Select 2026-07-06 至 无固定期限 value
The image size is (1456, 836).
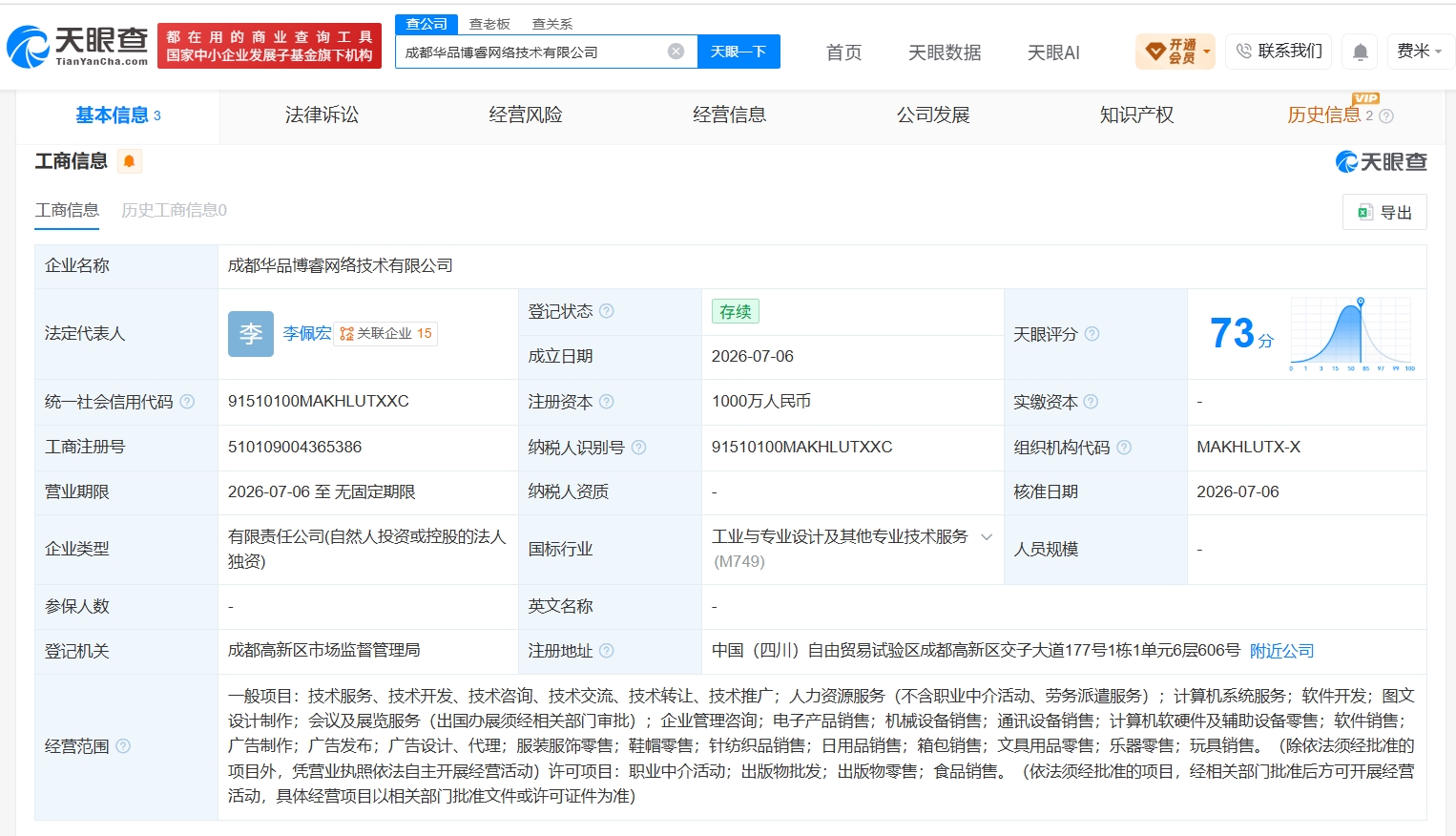pyautogui.click(x=322, y=491)
